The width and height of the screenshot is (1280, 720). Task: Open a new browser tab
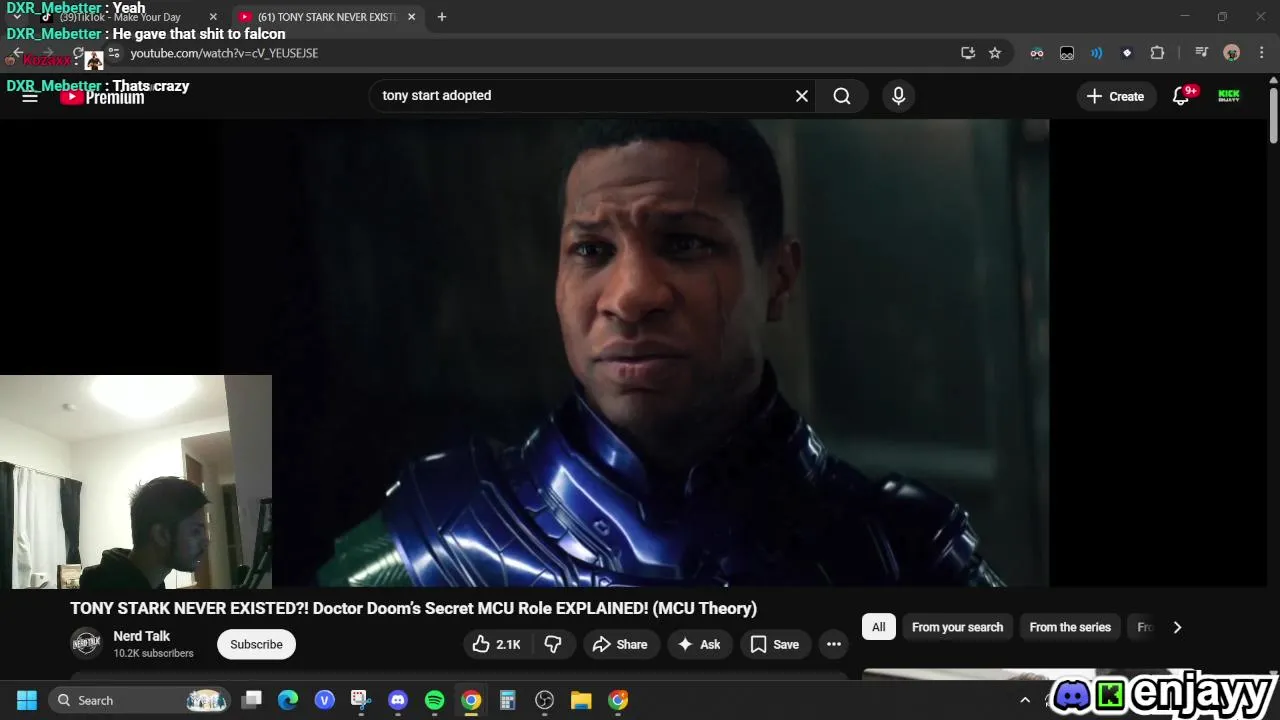442,17
